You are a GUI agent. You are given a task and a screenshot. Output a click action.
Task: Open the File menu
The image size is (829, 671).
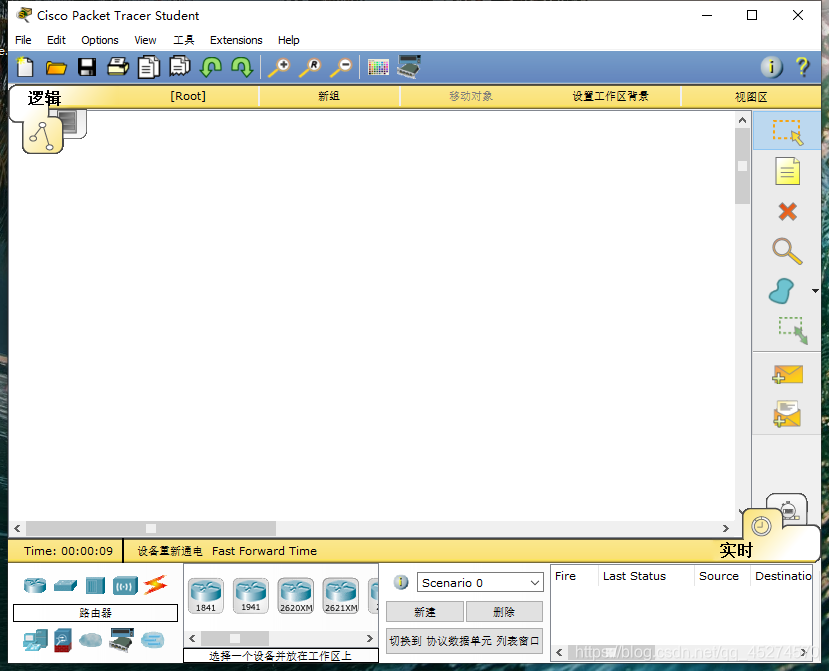click(x=23, y=40)
